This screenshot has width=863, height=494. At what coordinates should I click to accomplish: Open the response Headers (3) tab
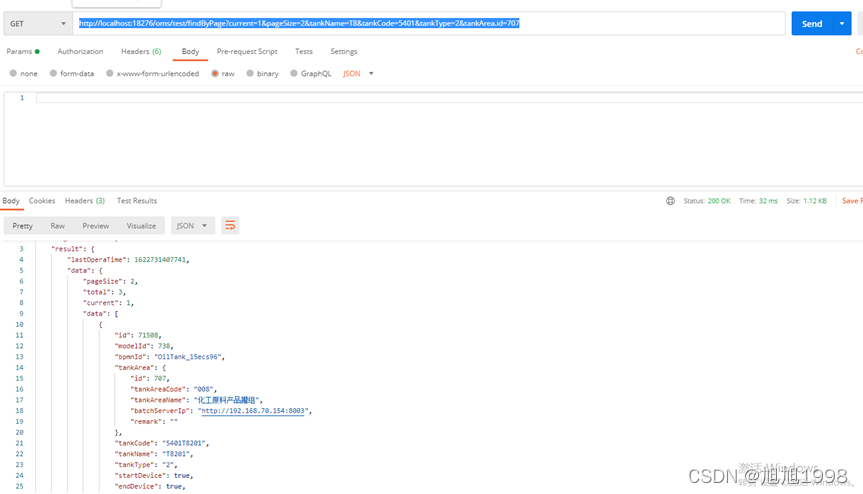point(85,201)
